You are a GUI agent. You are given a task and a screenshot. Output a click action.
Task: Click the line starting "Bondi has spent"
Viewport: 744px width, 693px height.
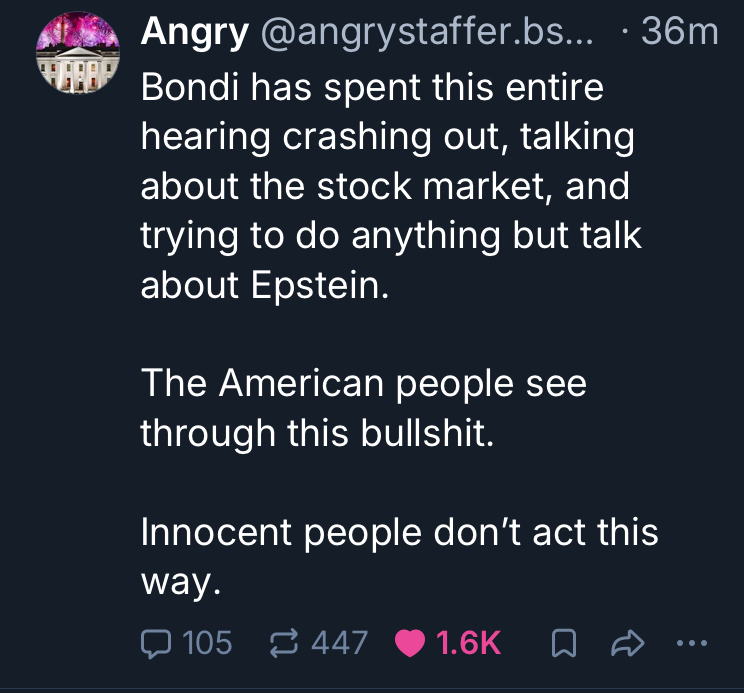[x=372, y=88]
